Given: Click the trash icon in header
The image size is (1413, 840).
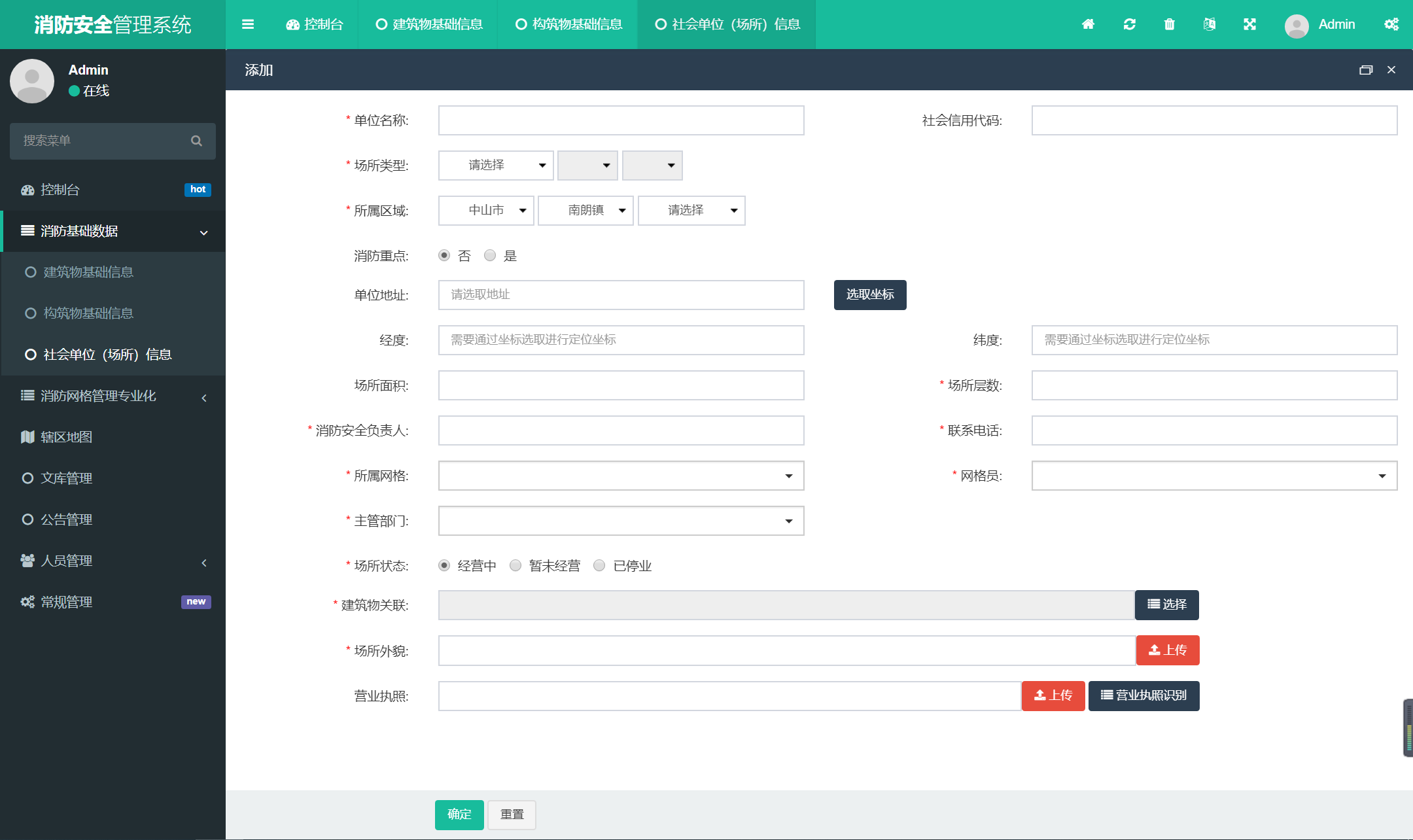Looking at the screenshot, I should tap(1170, 24).
